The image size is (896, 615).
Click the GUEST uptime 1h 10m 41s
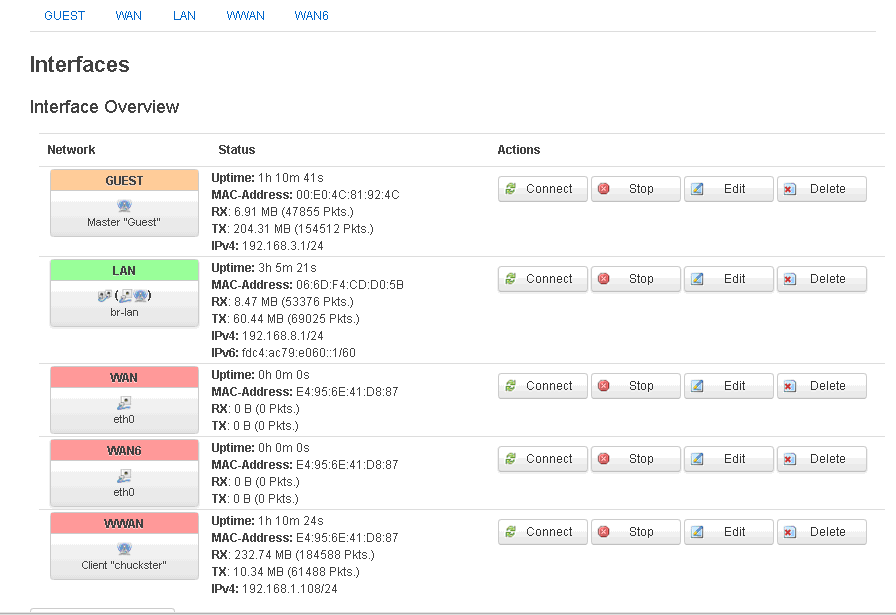click(291, 178)
